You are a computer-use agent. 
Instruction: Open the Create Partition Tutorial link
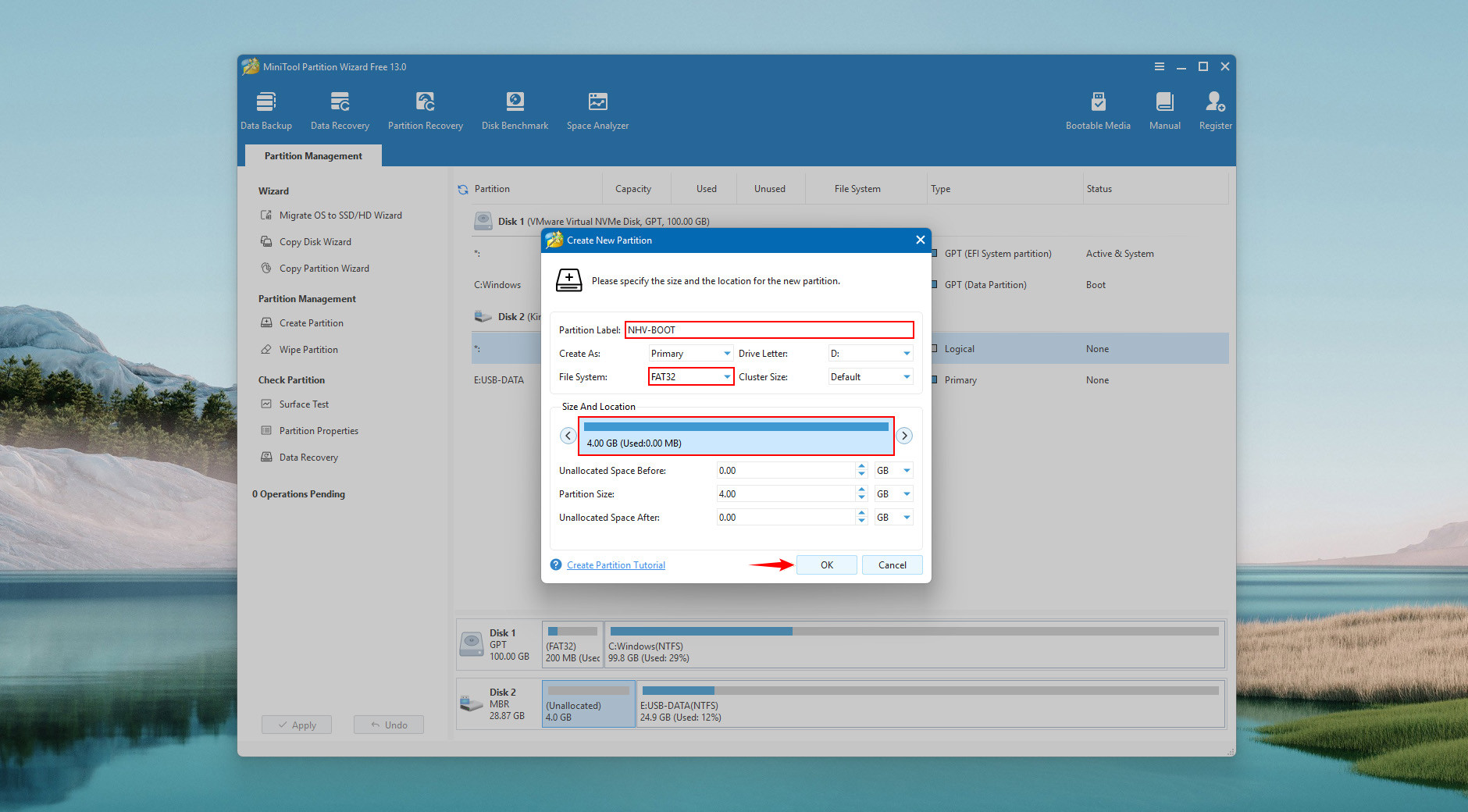pyautogui.click(x=615, y=565)
